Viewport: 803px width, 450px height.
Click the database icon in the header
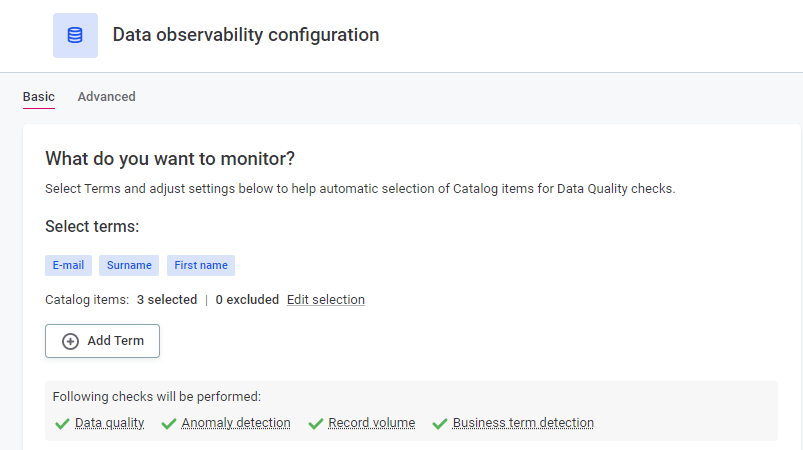point(75,35)
